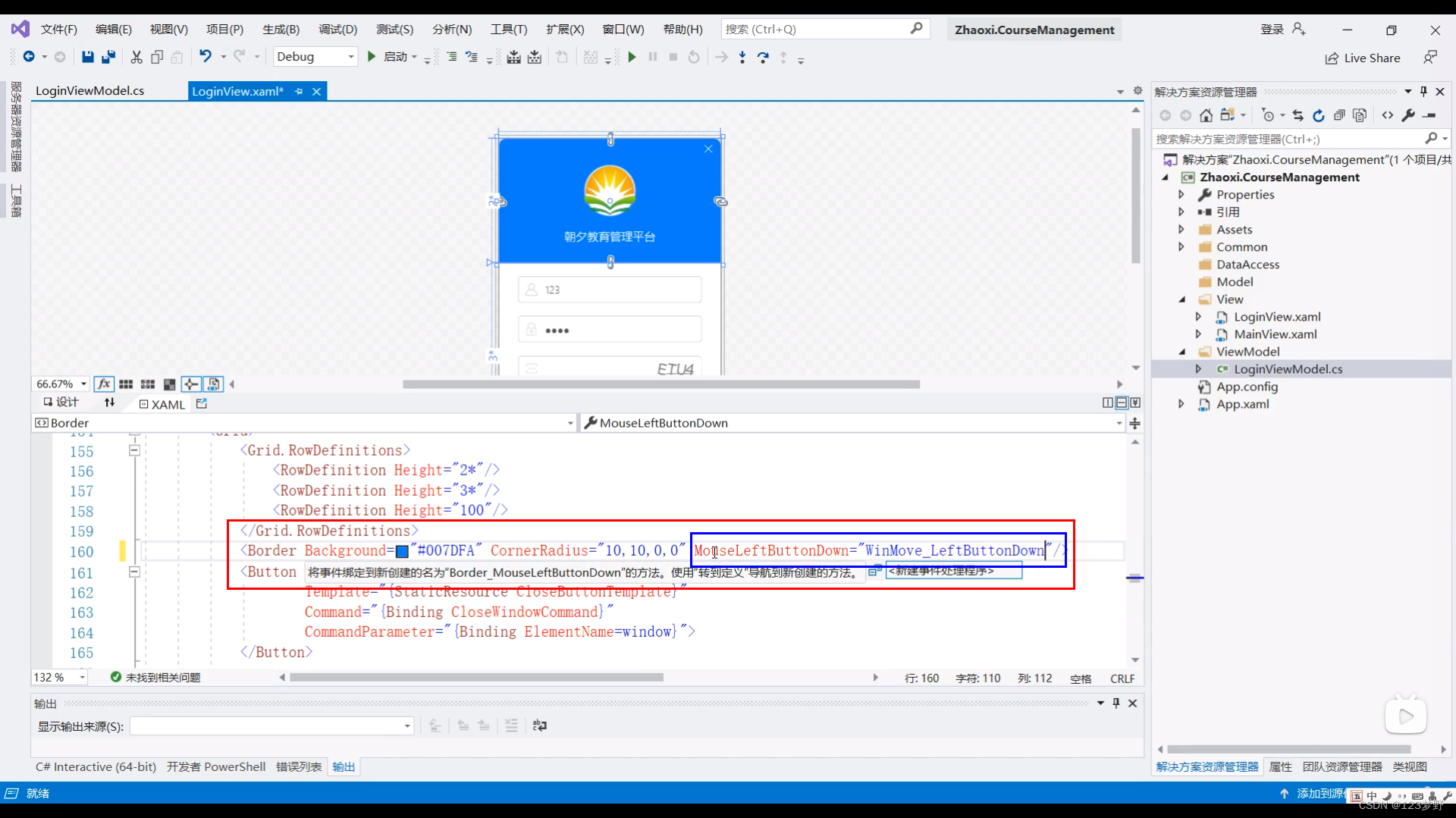Click the code editor horizontal scrollbar
This screenshot has width=1456, height=818.
(x=476, y=678)
